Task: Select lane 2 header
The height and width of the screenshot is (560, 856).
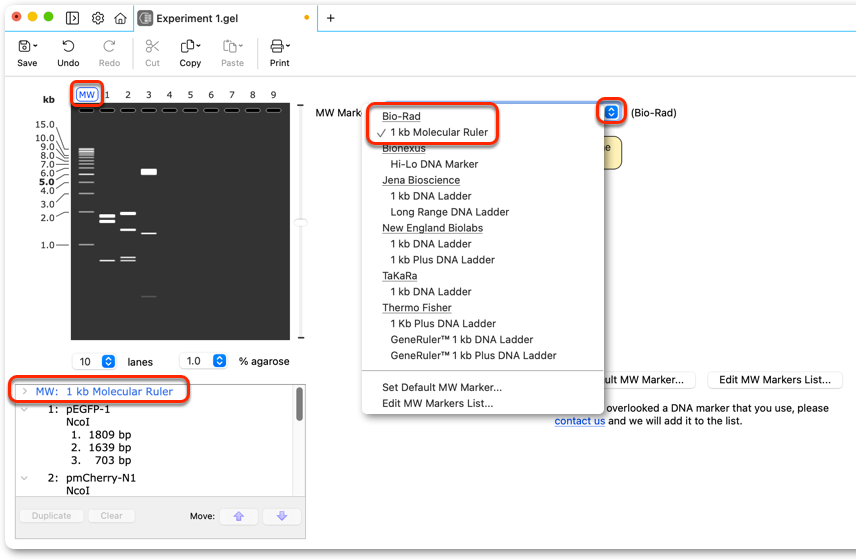Action: (x=128, y=95)
